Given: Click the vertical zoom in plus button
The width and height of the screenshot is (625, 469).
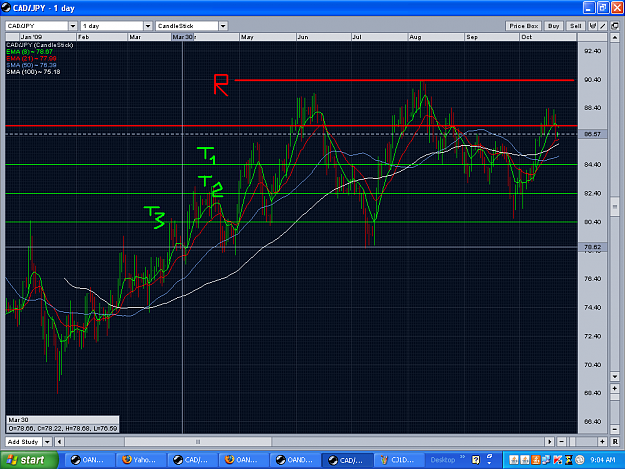Looking at the screenshot, I should point(615,388).
